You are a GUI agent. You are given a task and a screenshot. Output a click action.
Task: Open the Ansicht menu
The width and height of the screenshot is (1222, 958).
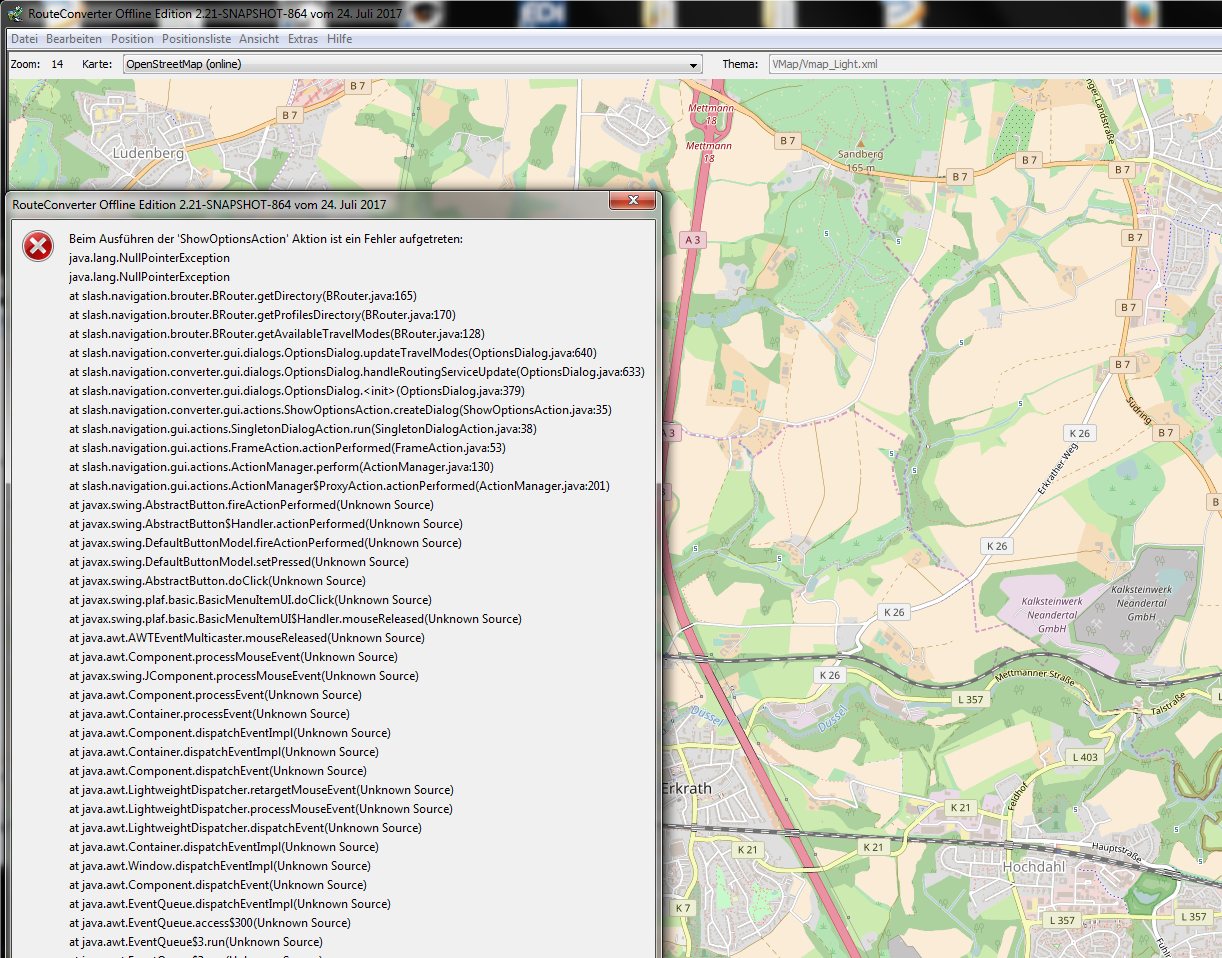click(x=259, y=39)
